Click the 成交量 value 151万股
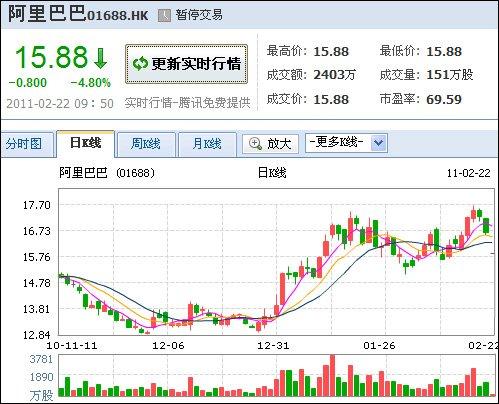This screenshot has width=499, height=404. click(450, 75)
